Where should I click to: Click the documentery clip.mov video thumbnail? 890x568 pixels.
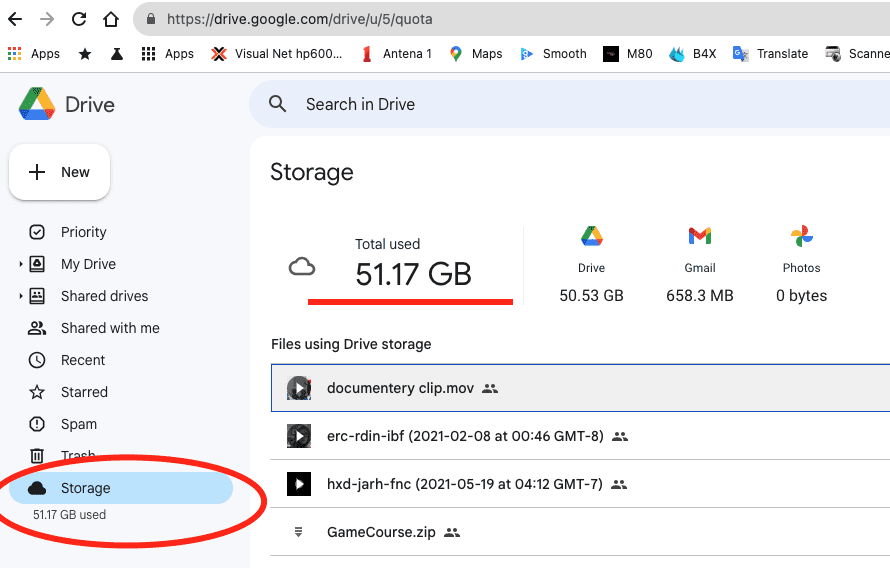pyautogui.click(x=299, y=388)
